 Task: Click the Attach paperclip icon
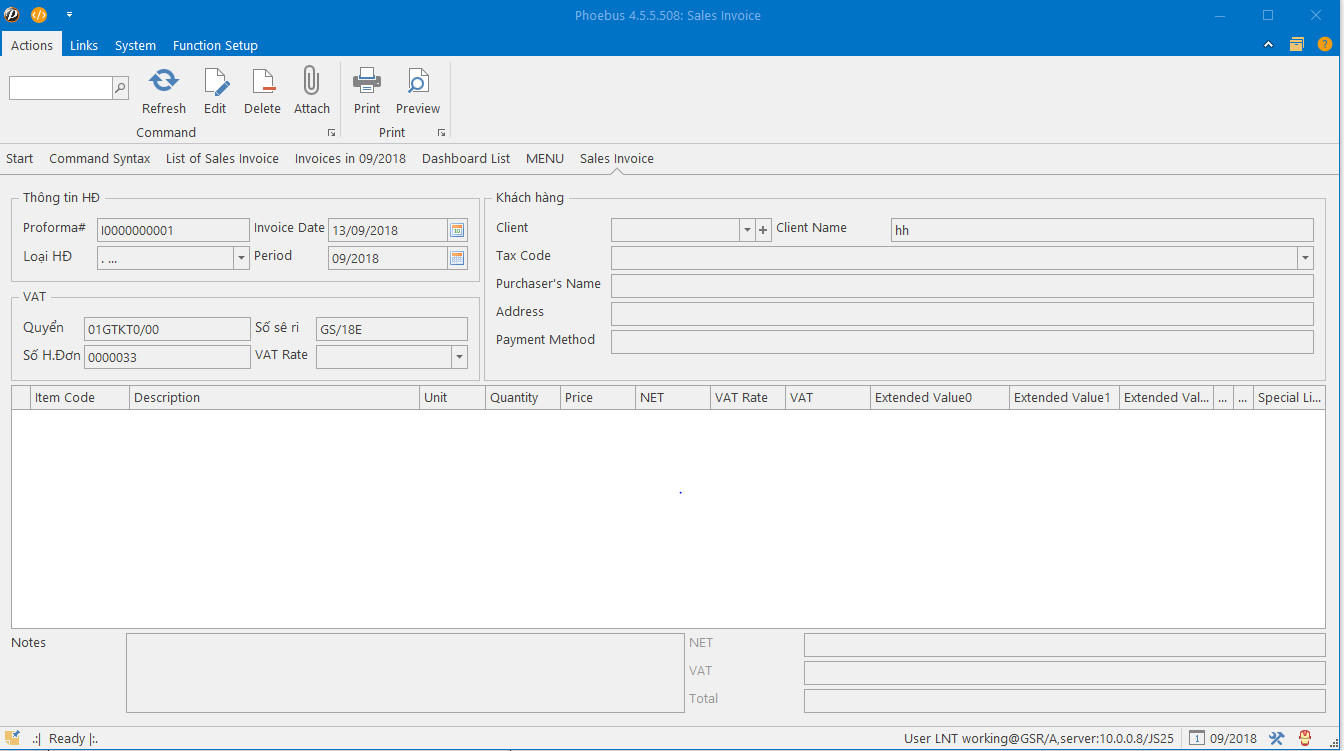[311, 81]
